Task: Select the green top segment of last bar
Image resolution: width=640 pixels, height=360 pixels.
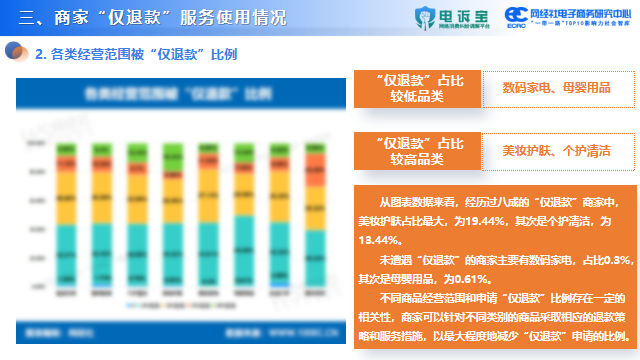Action: pyautogui.click(x=315, y=149)
